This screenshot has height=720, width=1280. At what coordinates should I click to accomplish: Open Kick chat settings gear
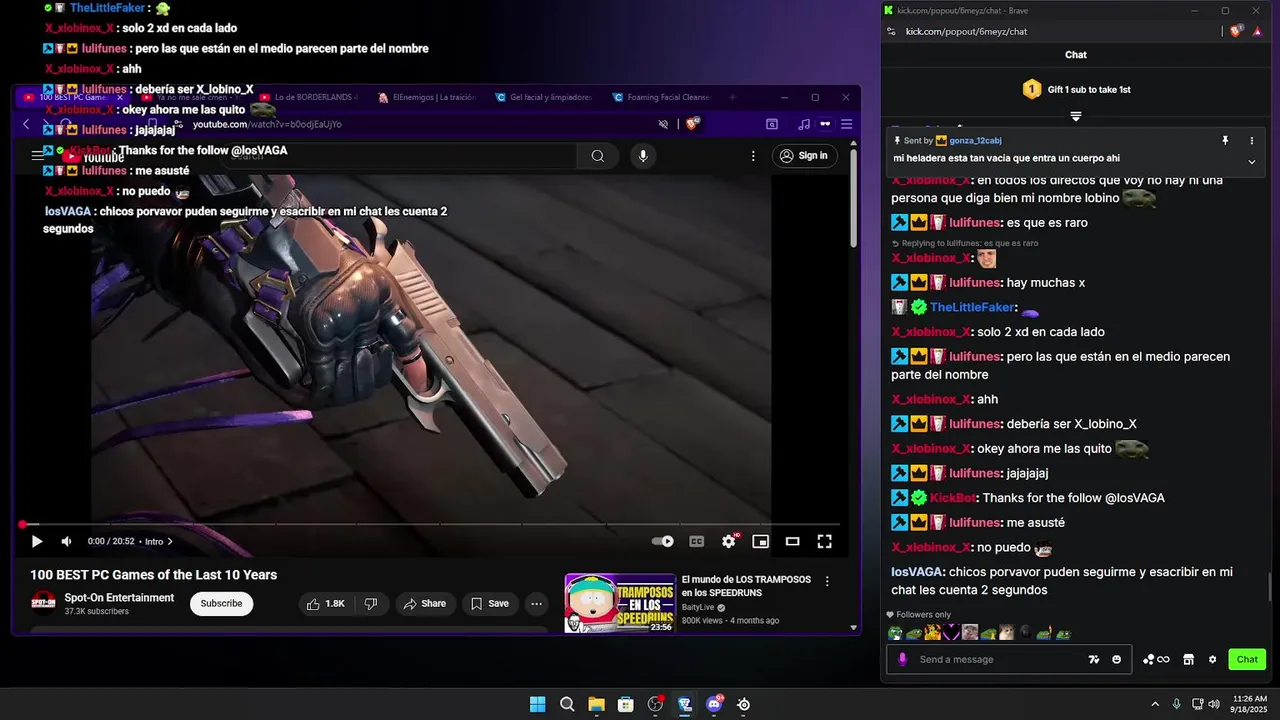coord(1212,659)
